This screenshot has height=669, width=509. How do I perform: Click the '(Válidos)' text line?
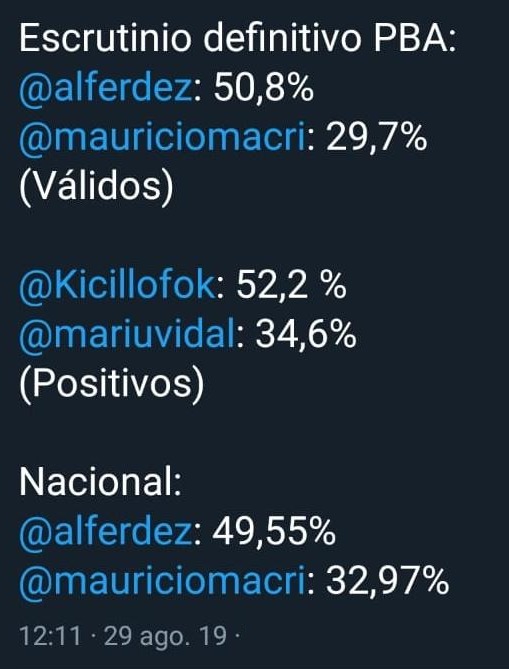tap(96, 188)
